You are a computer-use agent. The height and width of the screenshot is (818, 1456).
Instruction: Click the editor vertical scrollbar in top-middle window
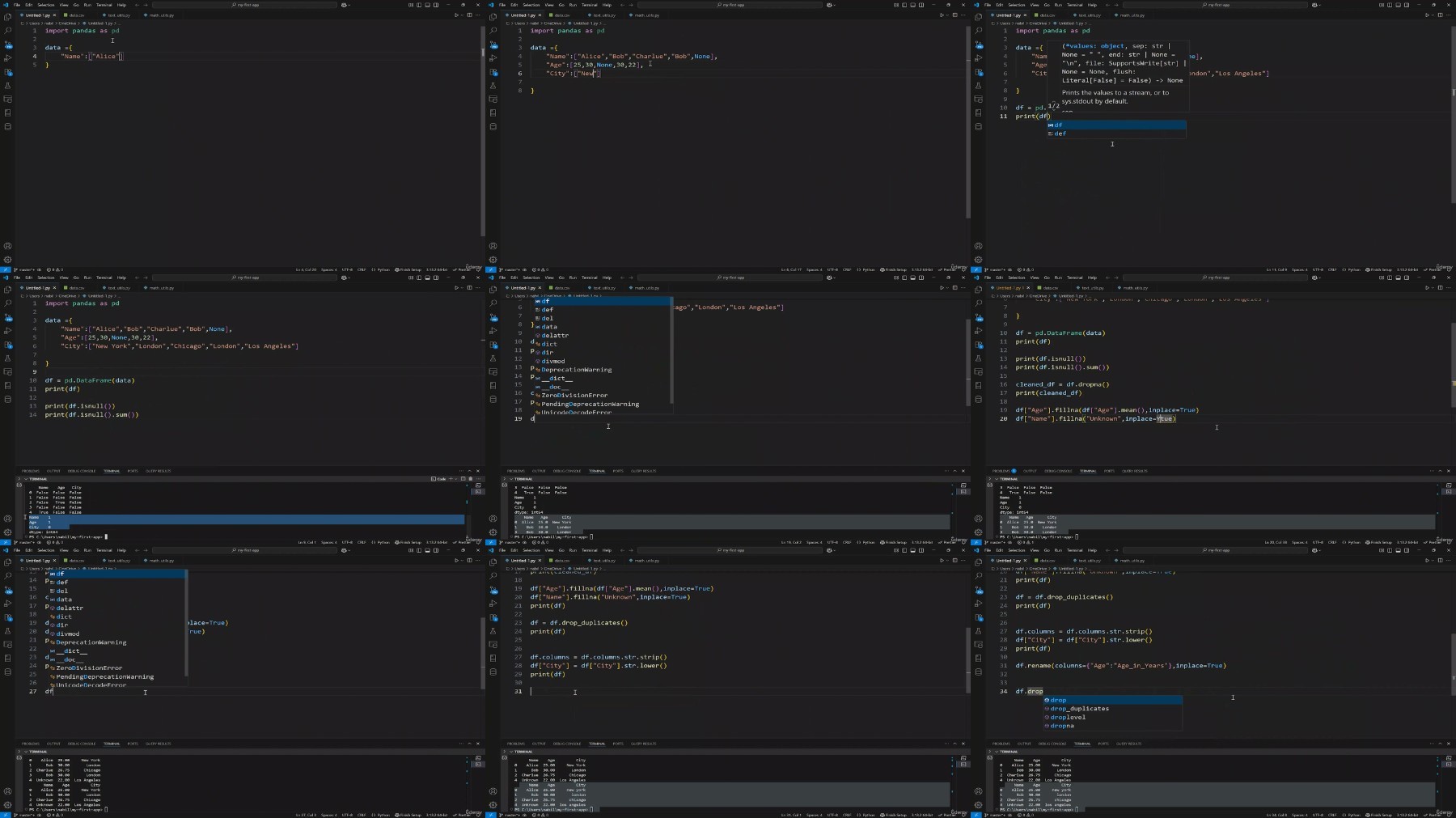(967, 121)
